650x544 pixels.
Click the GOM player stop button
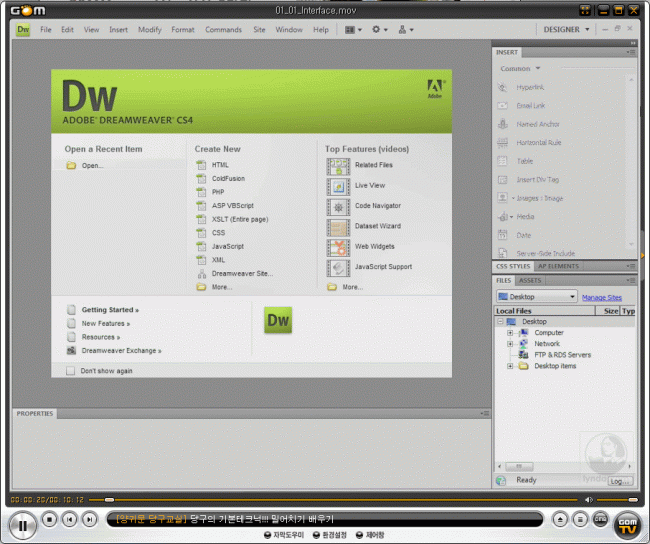[x=49, y=519]
